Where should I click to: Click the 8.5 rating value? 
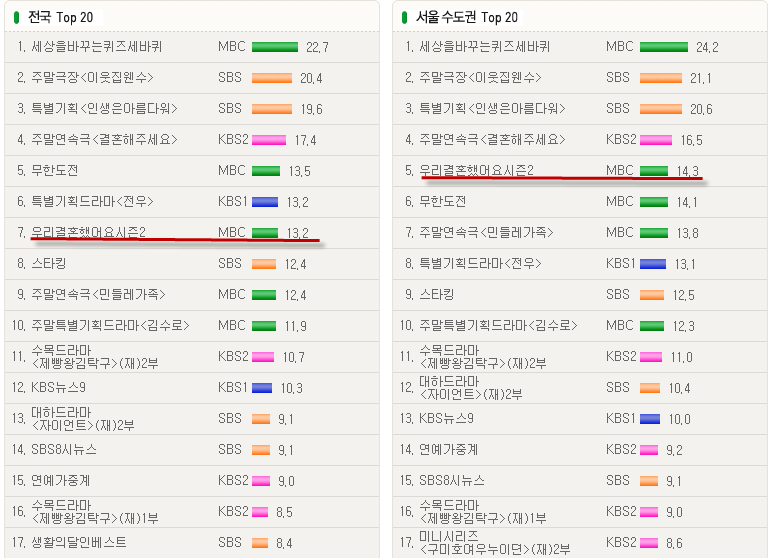tap(284, 513)
